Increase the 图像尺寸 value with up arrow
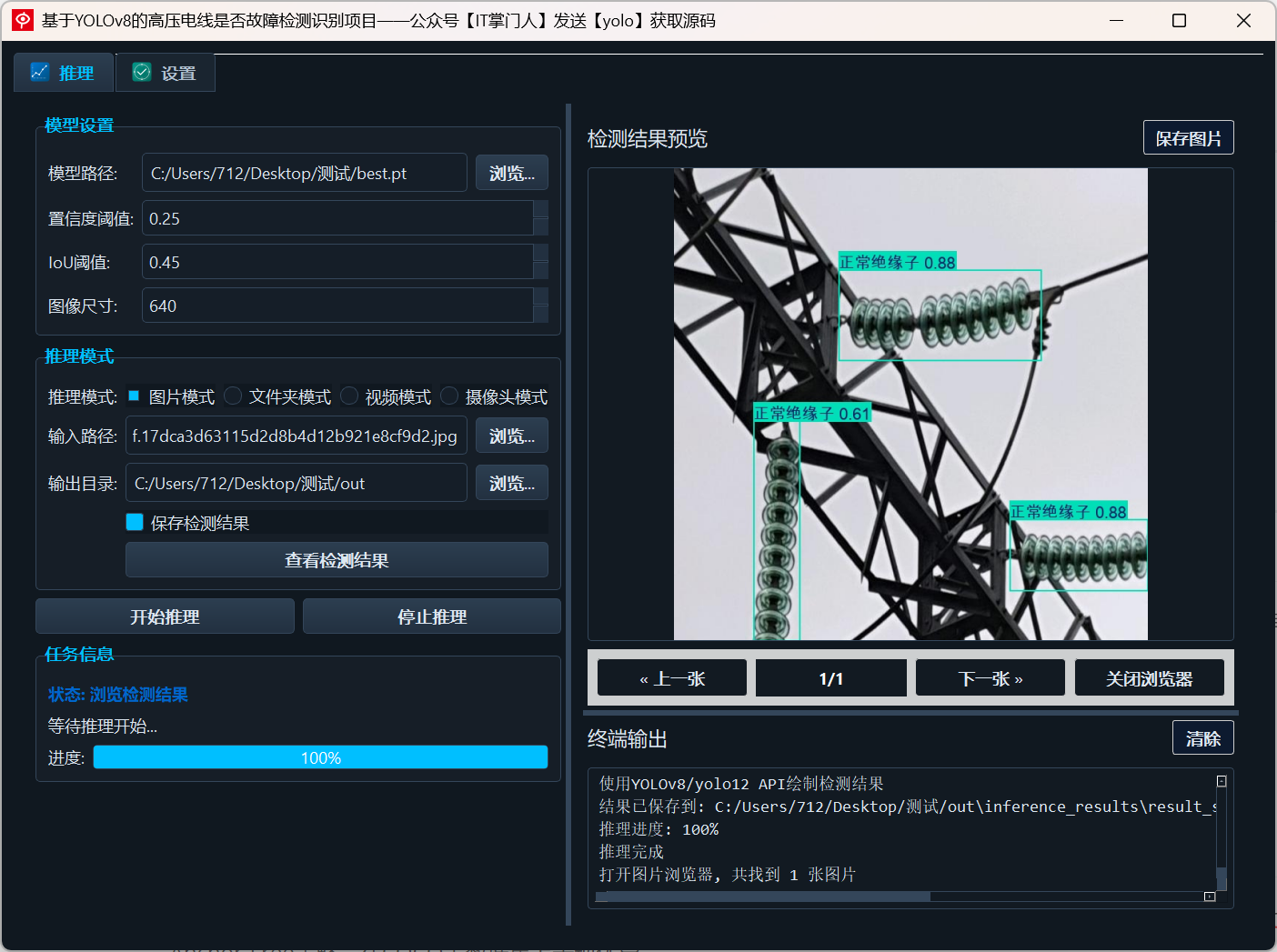This screenshot has width=1277, height=952. coord(540,296)
